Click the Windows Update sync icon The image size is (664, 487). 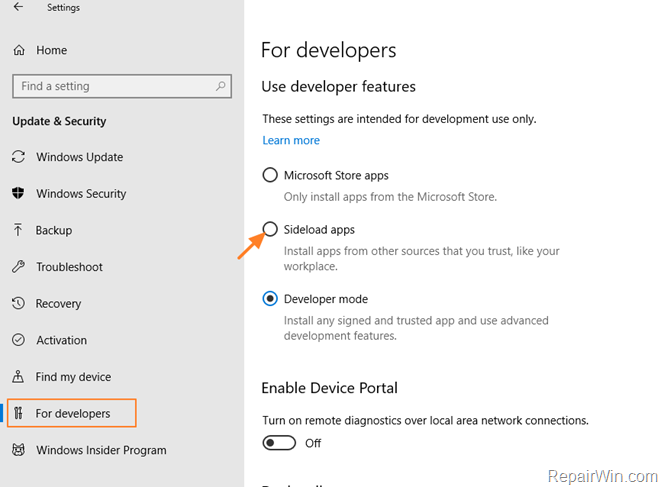(x=18, y=157)
